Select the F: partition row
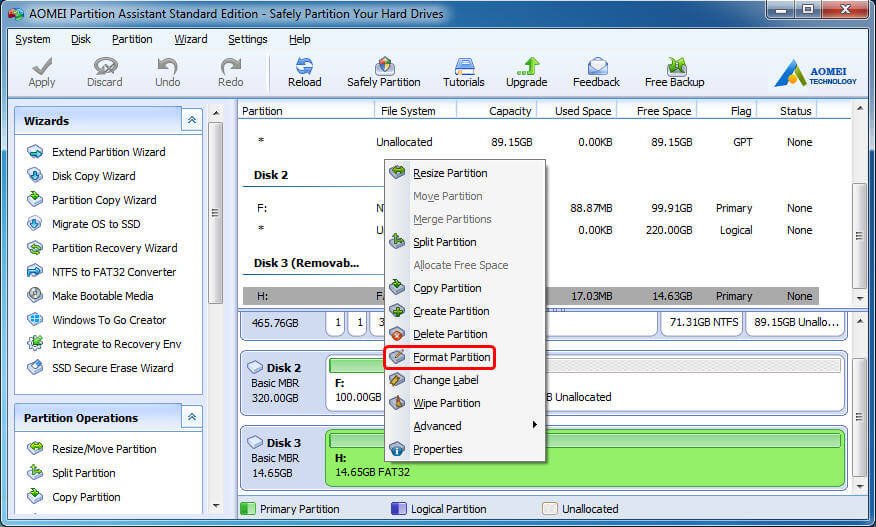 pyautogui.click(x=531, y=208)
